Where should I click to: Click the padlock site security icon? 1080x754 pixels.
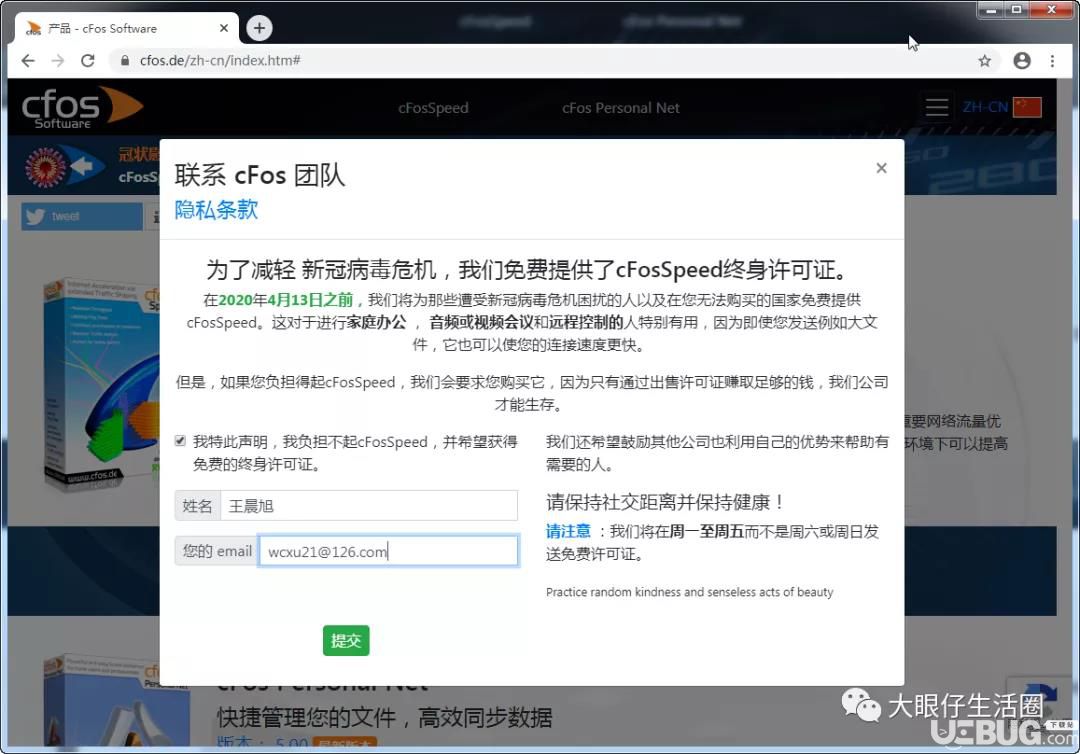(125, 61)
